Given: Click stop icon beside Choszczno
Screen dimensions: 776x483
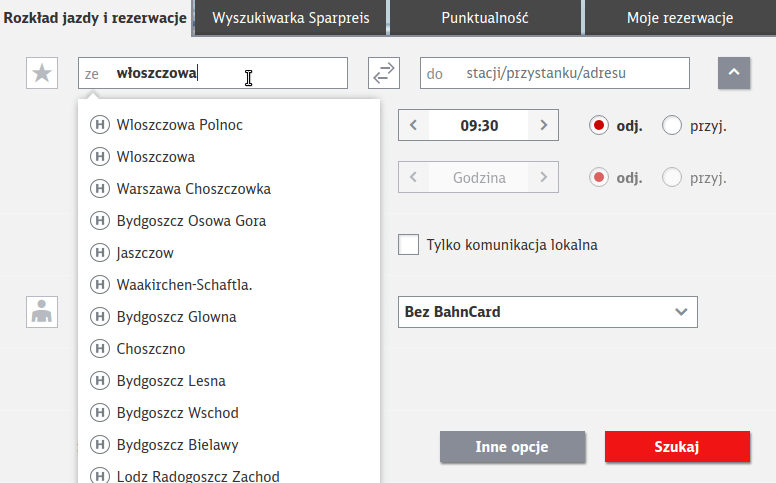Looking at the screenshot, I should click(99, 349).
